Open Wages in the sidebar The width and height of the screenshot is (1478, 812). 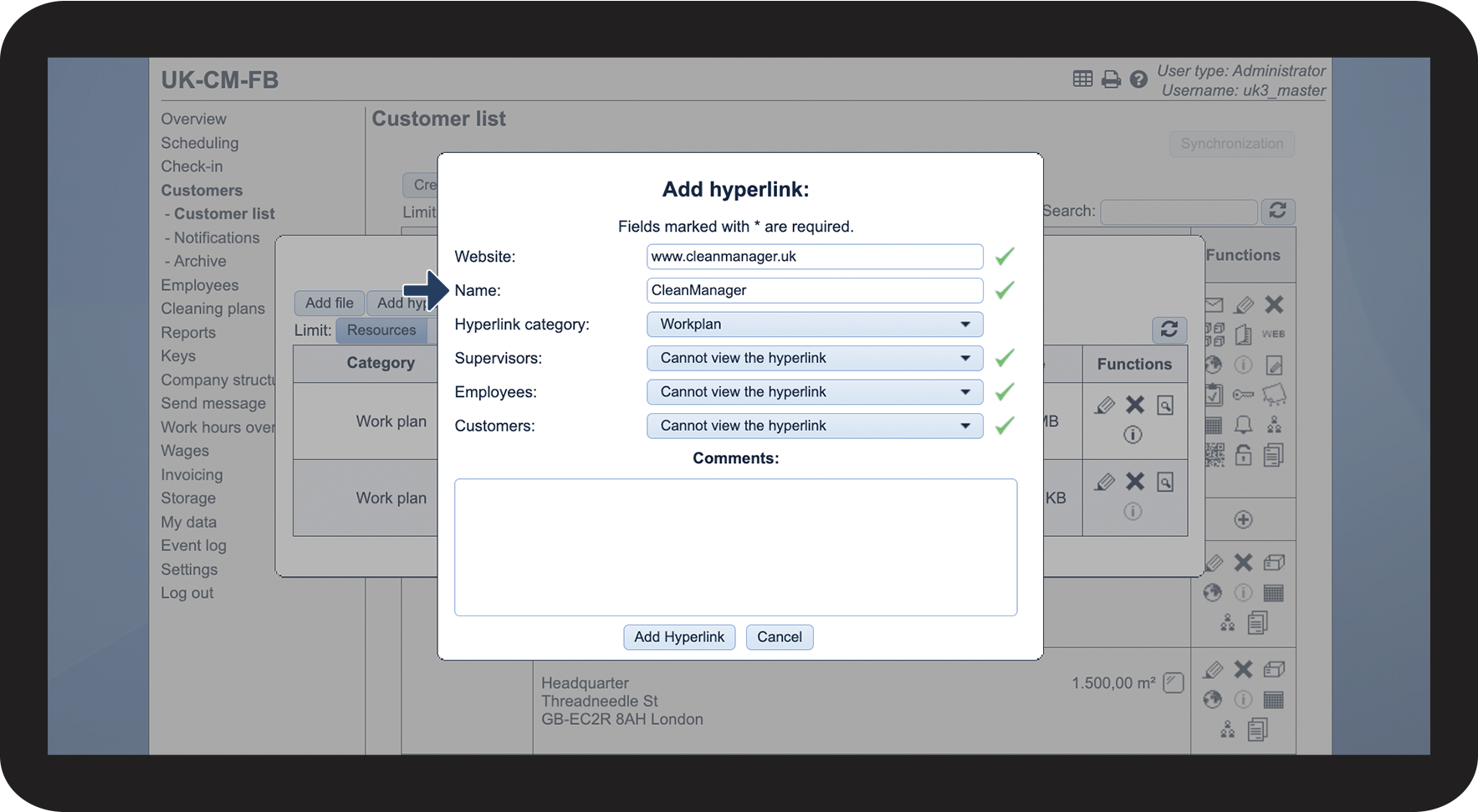point(185,451)
